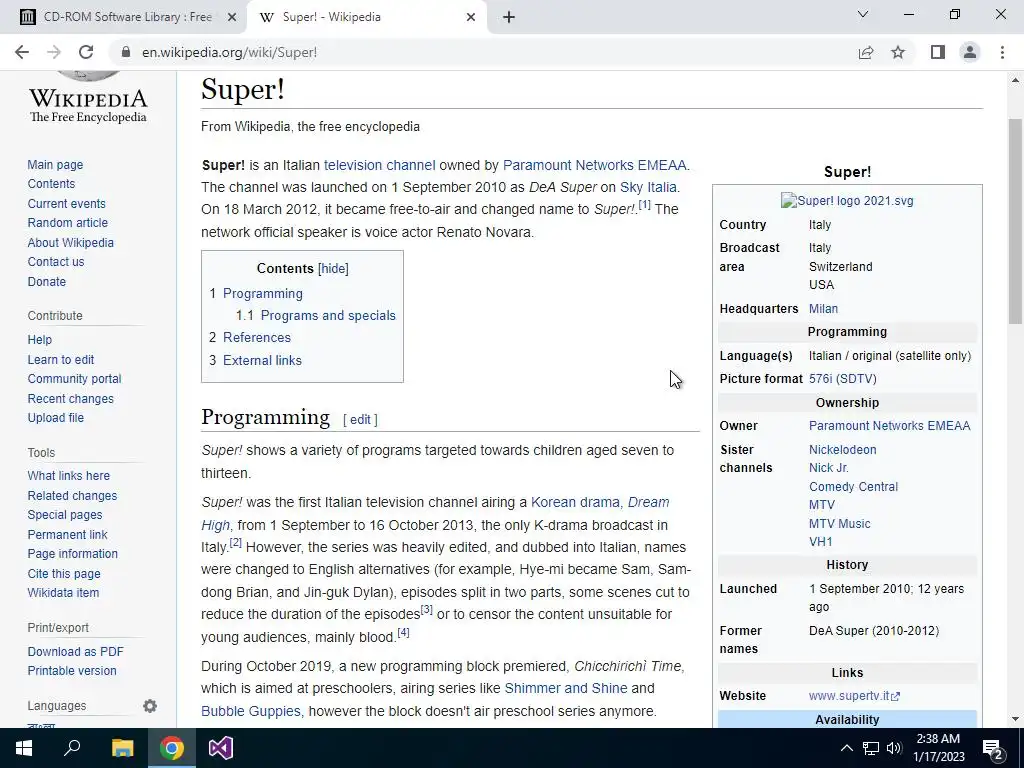Open the Chrome profile avatar

pyautogui.click(x=970, y=52)
